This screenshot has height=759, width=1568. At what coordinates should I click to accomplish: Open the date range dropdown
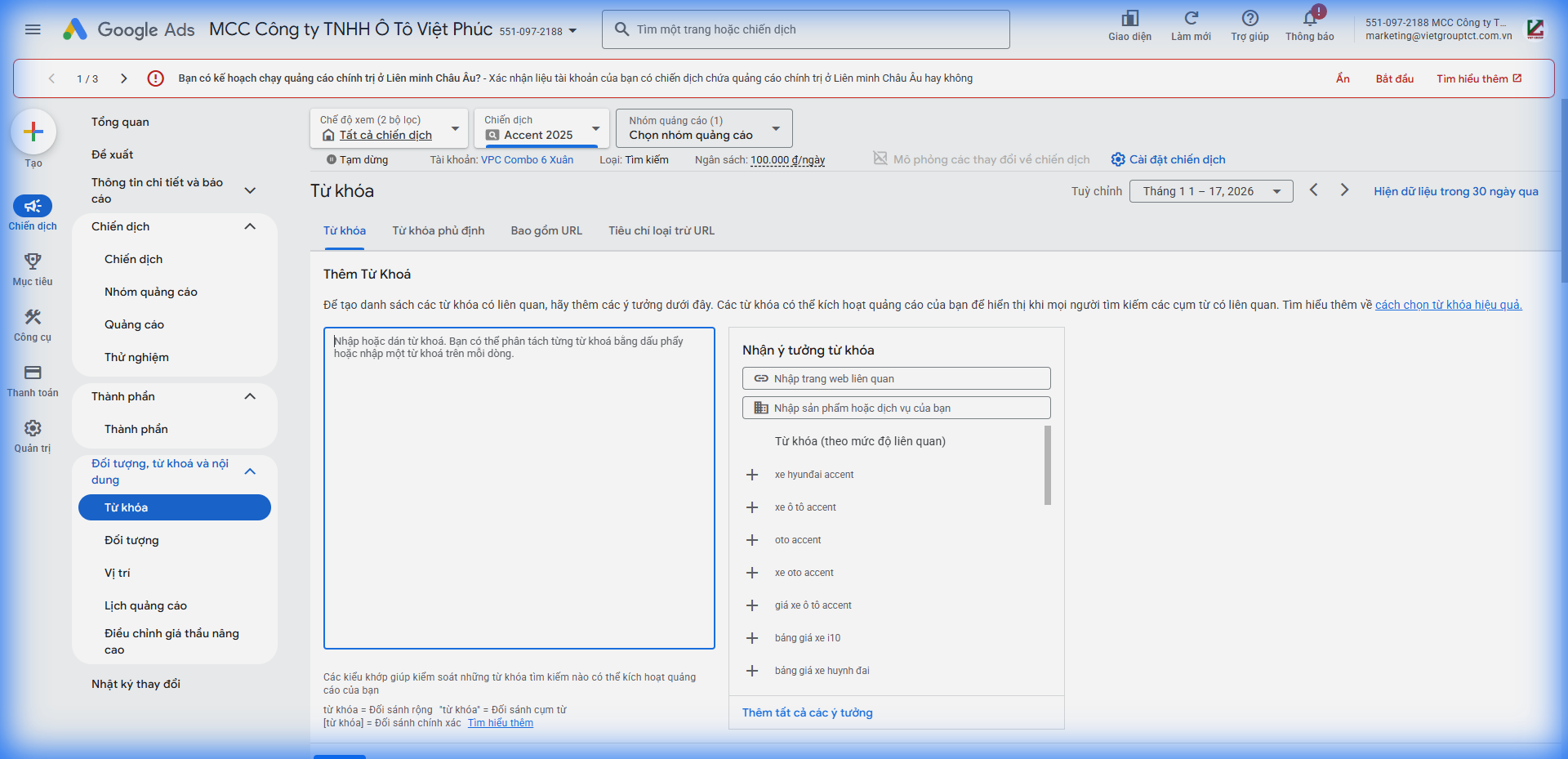[x=1210, y=191]
